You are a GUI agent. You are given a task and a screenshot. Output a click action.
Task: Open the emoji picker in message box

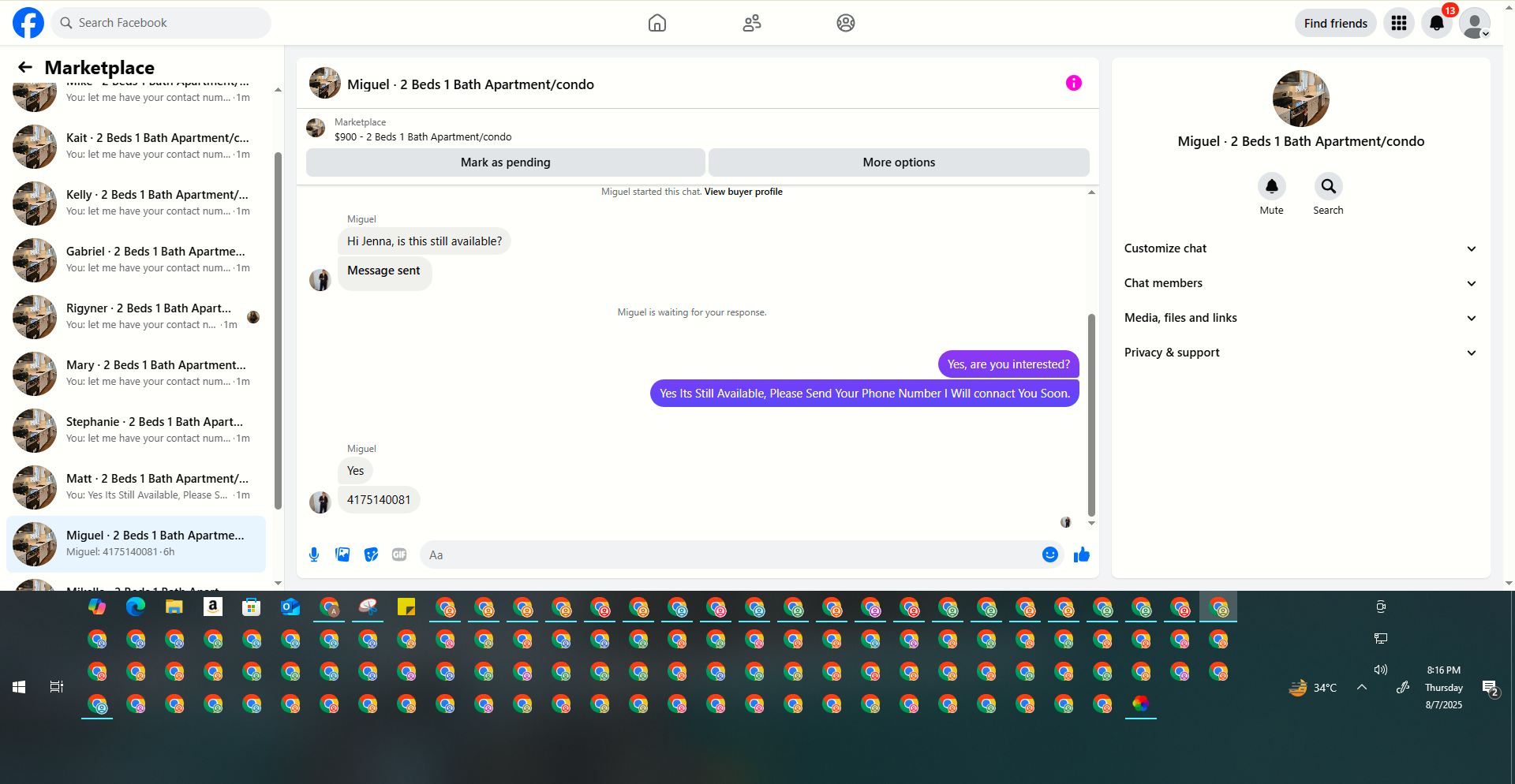(x=1050, y=554)
